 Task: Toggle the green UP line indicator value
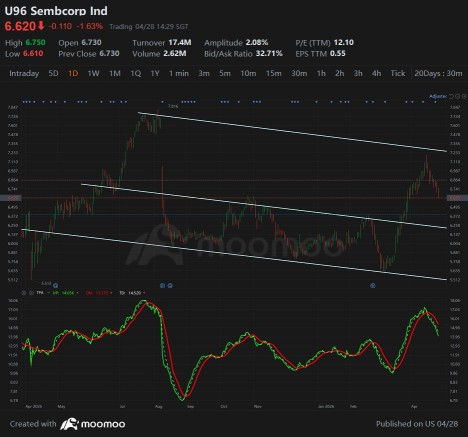tap(65, 293)
